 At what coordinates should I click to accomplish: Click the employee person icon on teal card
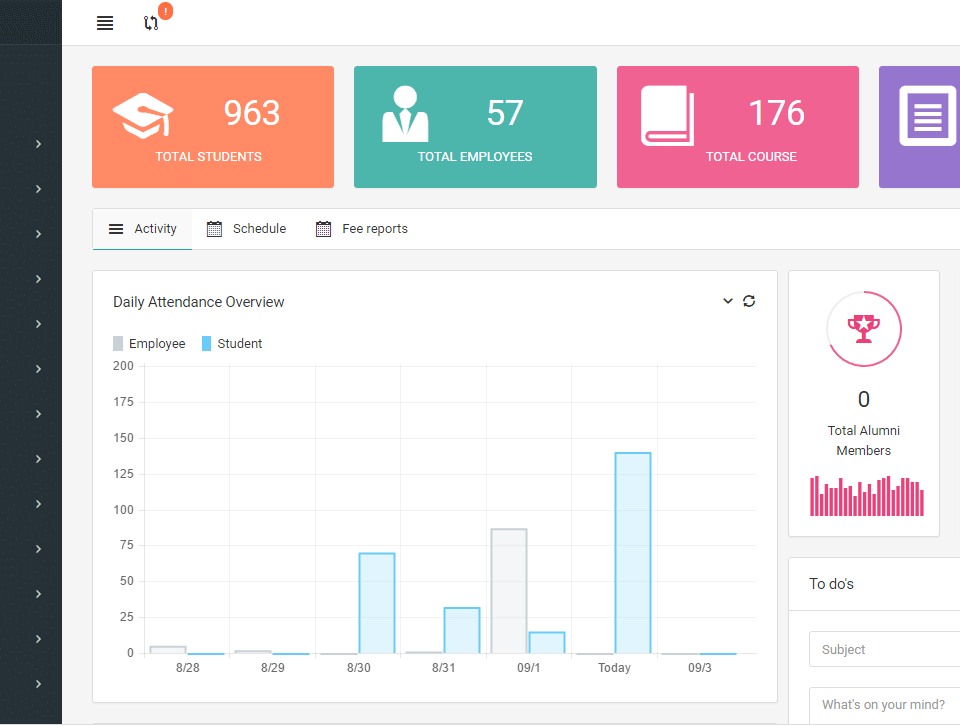tap(405, 114)
